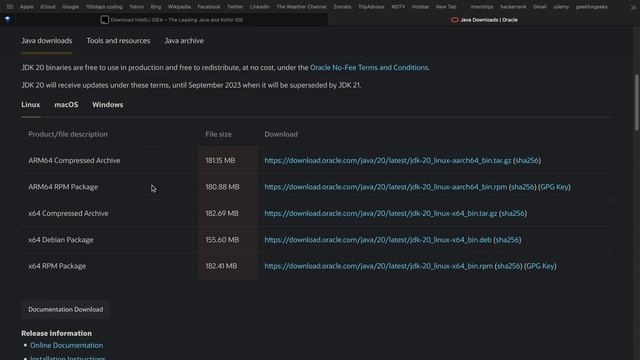Download the linux-aarch64 tar.gz archive
640x360 pixels.
(388, 160)
